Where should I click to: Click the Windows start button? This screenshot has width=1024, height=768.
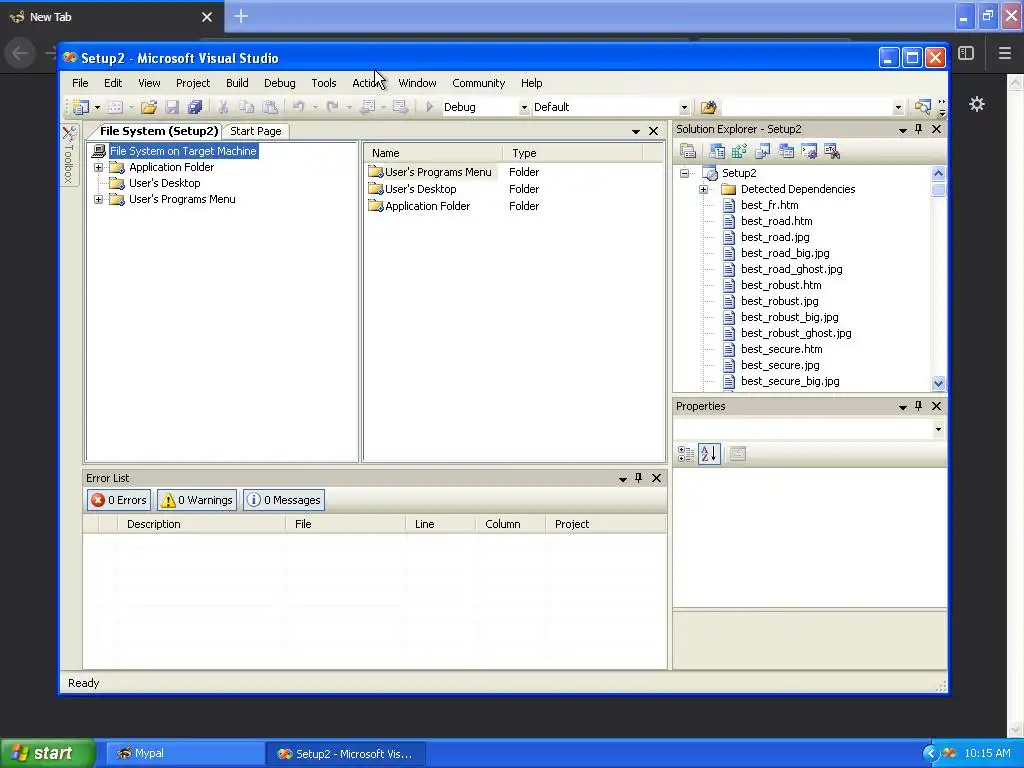48,753
